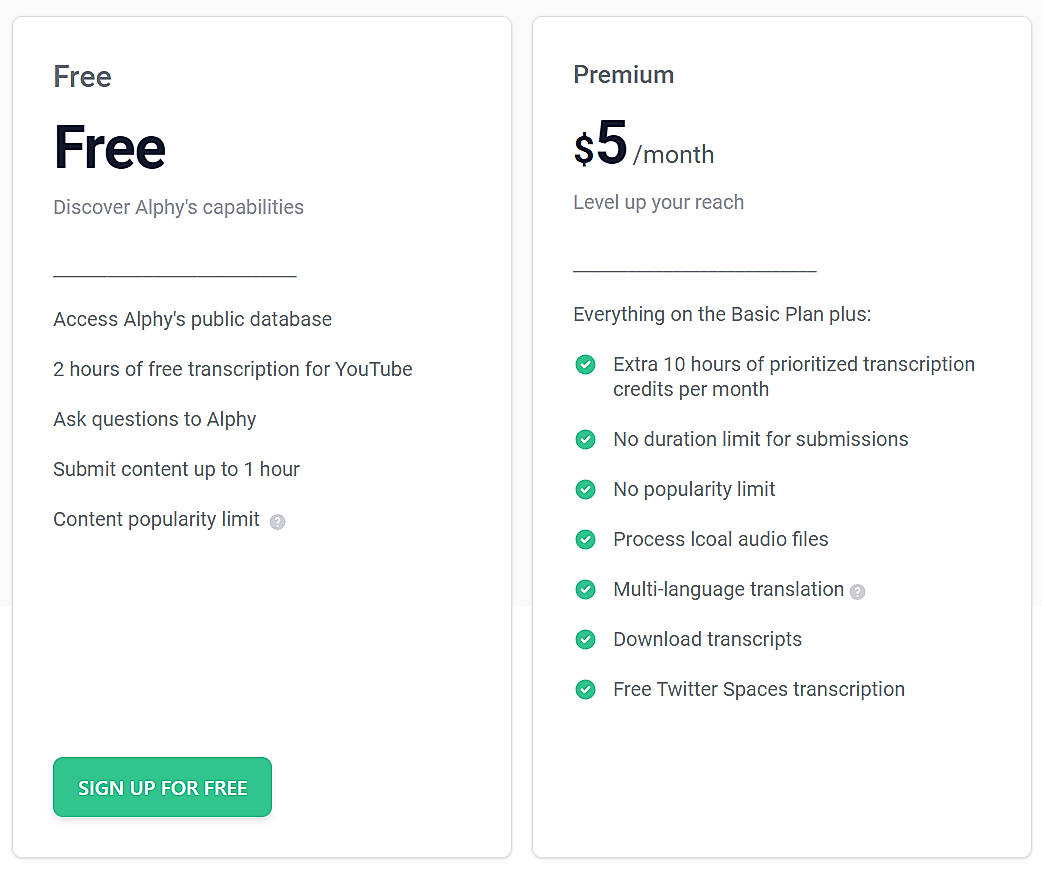Select the checkmark beside No popularity limit
The image size is (1042, 874).
(585, 489)
